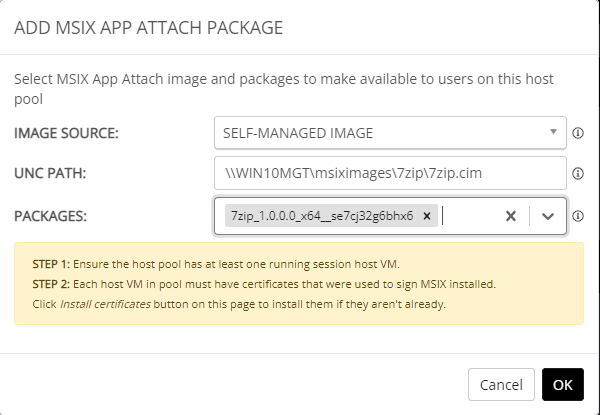Expand the Packages list chevron
The height and width of the screenshot is (415, 600).
point(547,215)
